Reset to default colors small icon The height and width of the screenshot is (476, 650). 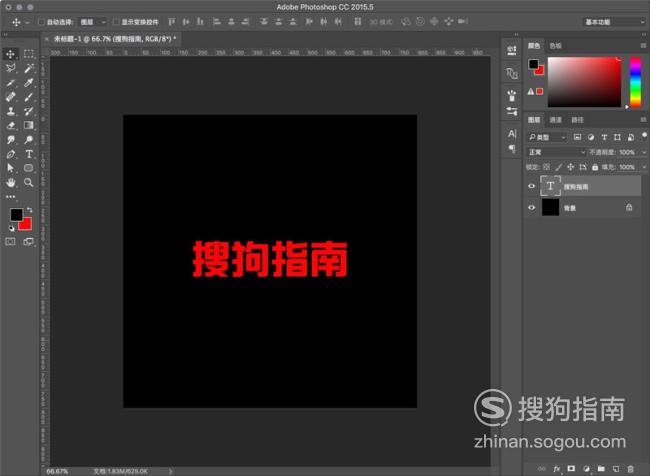tap(11, 228)
